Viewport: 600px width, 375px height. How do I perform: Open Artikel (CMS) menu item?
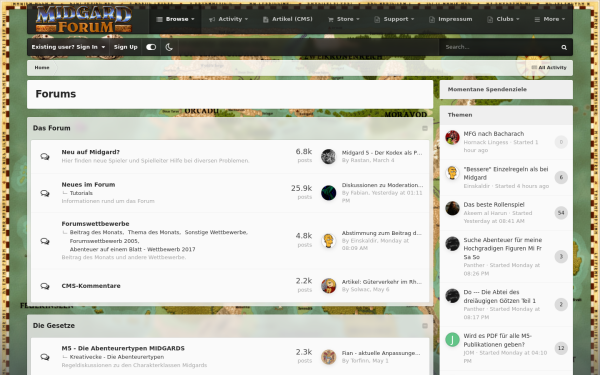[x=288, y=19]
